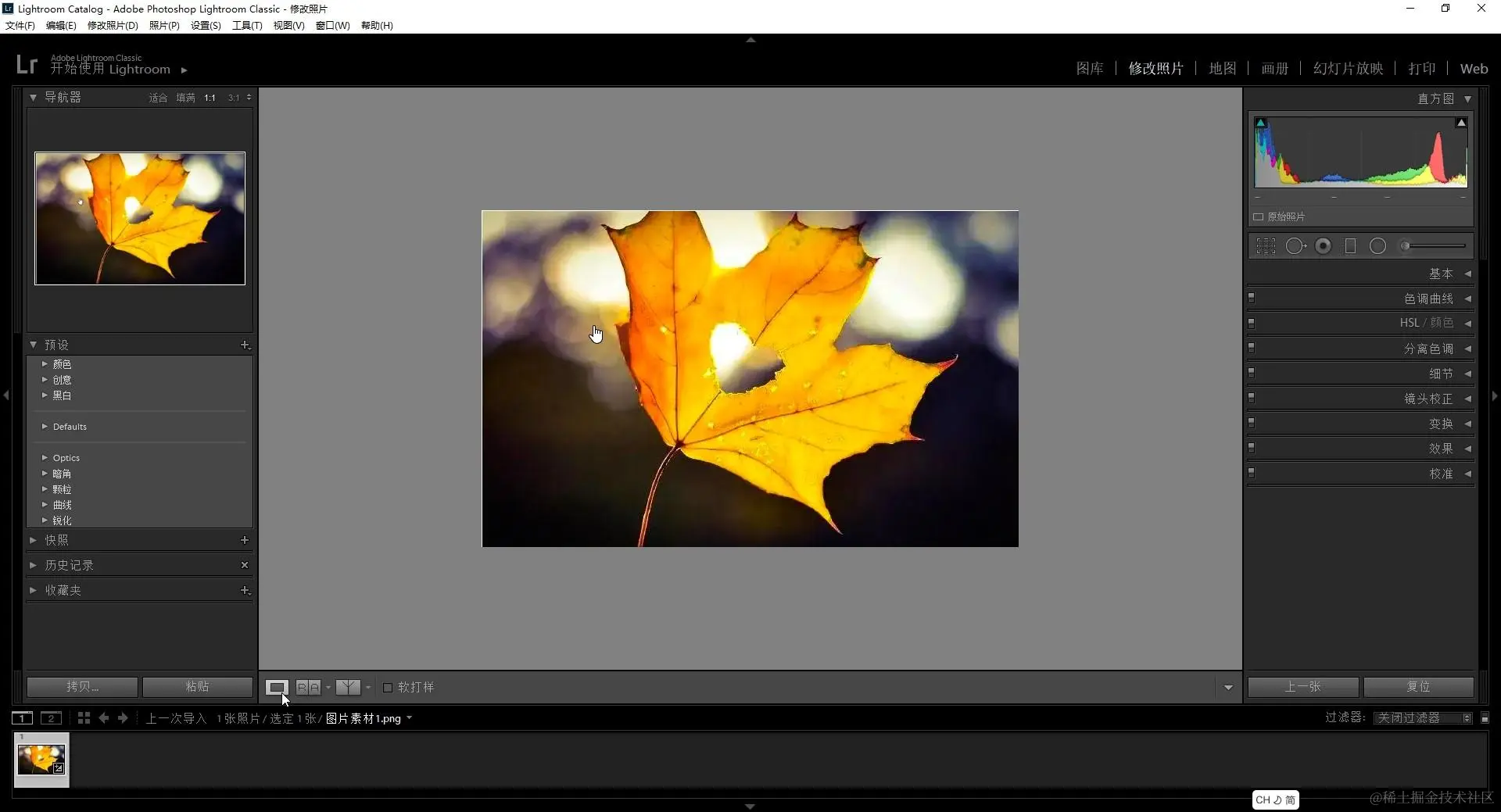Viewport: 1501px width, 812px height.
Task: Enable 软打样 soft proofing checkbox
Action: coord(387,688)
